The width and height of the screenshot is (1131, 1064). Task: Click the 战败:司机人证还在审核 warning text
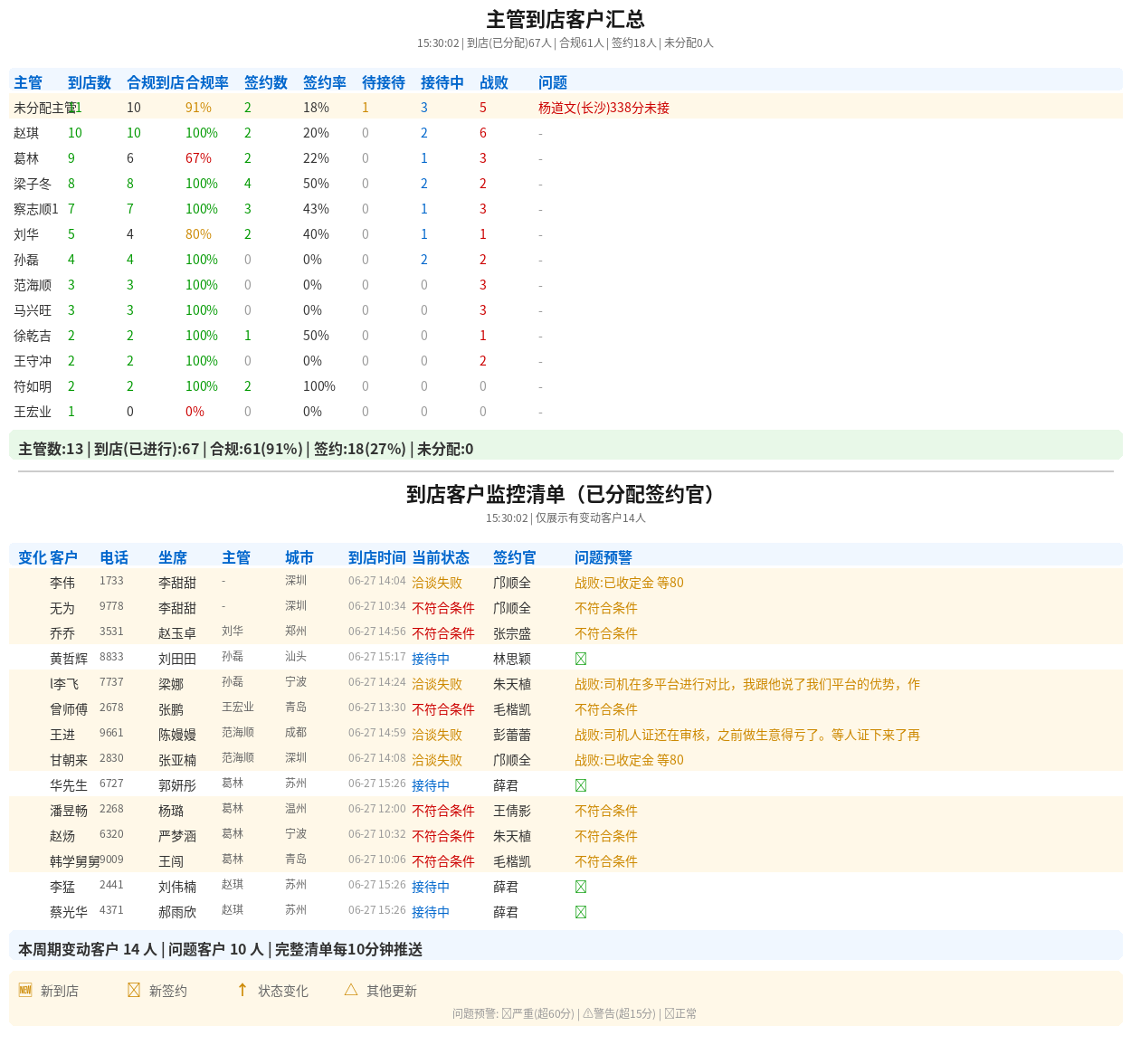coord(747,735)
